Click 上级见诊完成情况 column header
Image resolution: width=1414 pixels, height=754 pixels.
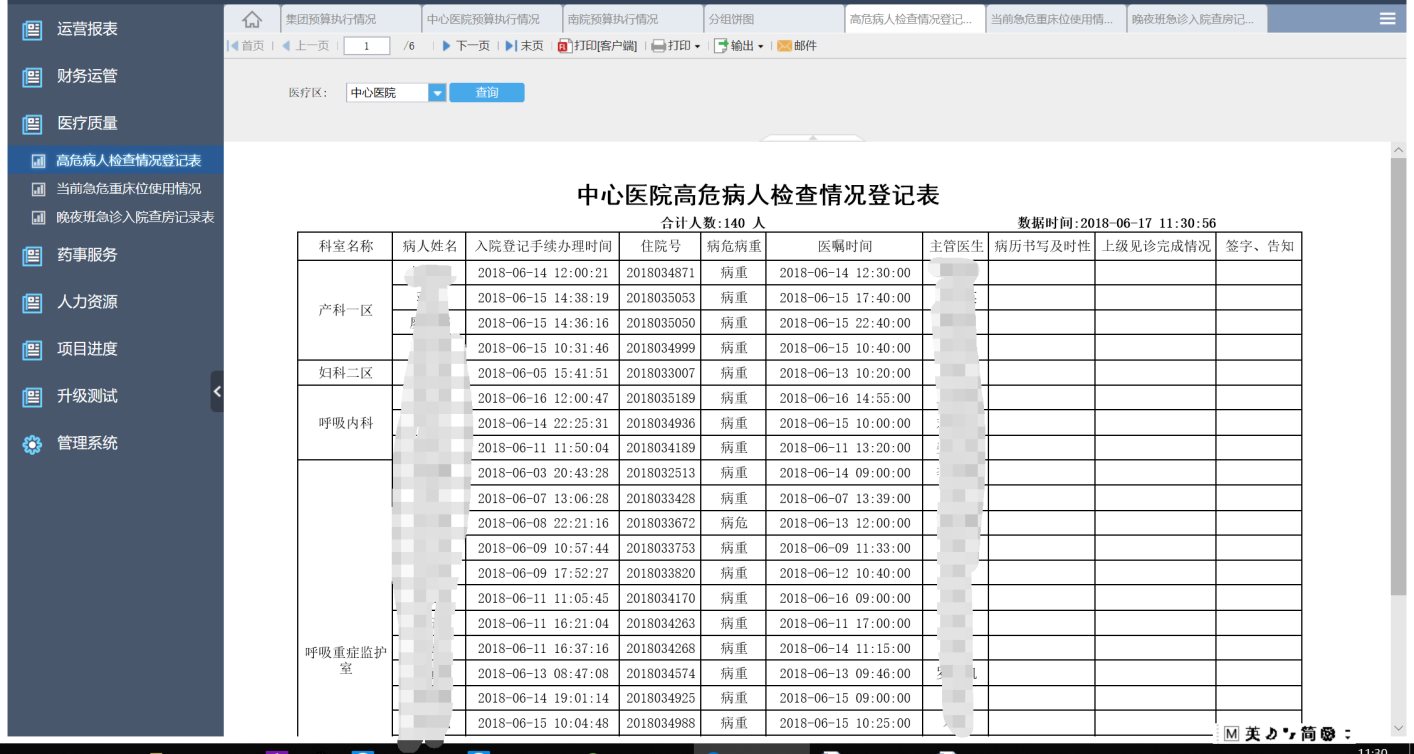pyautogui.click(x=1155, y=246)
